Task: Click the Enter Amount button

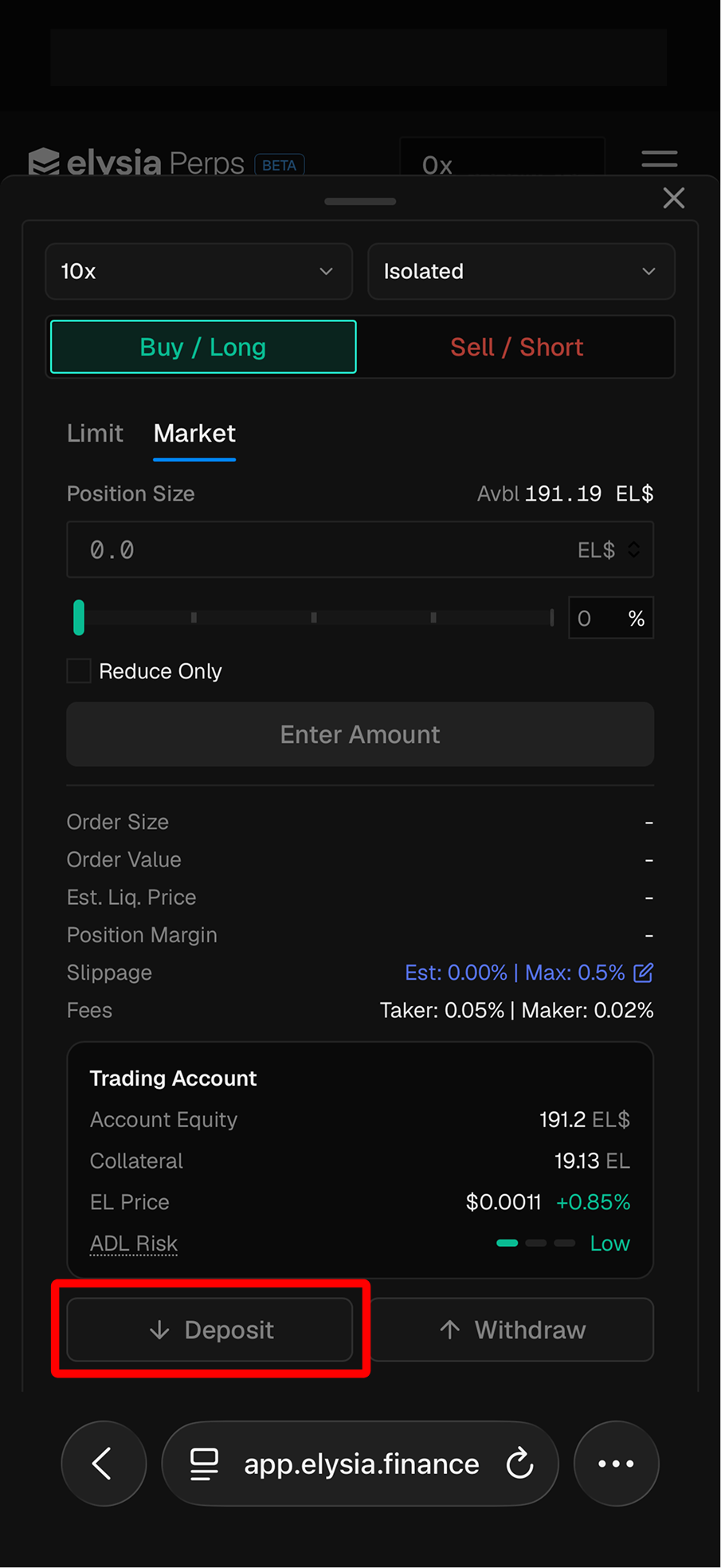Action: [360, 734]
